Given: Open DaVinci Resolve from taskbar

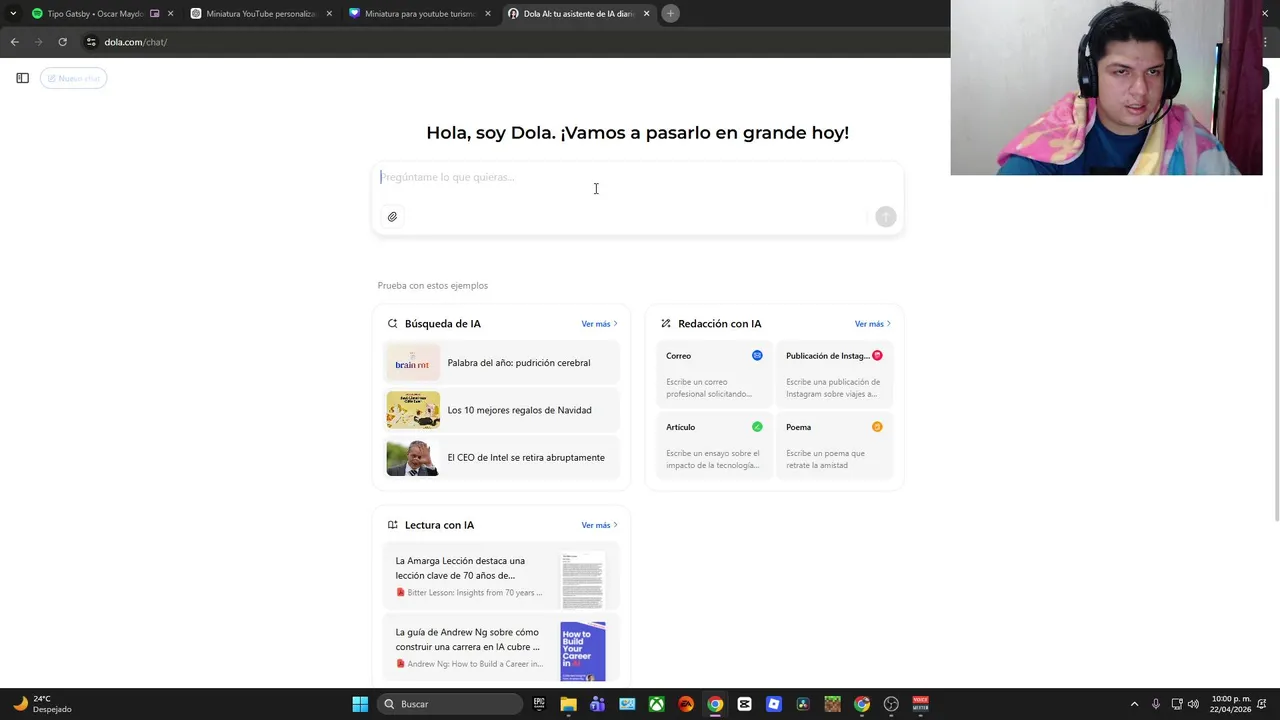Looking at the screenshot, I should (x=802, y=704).
